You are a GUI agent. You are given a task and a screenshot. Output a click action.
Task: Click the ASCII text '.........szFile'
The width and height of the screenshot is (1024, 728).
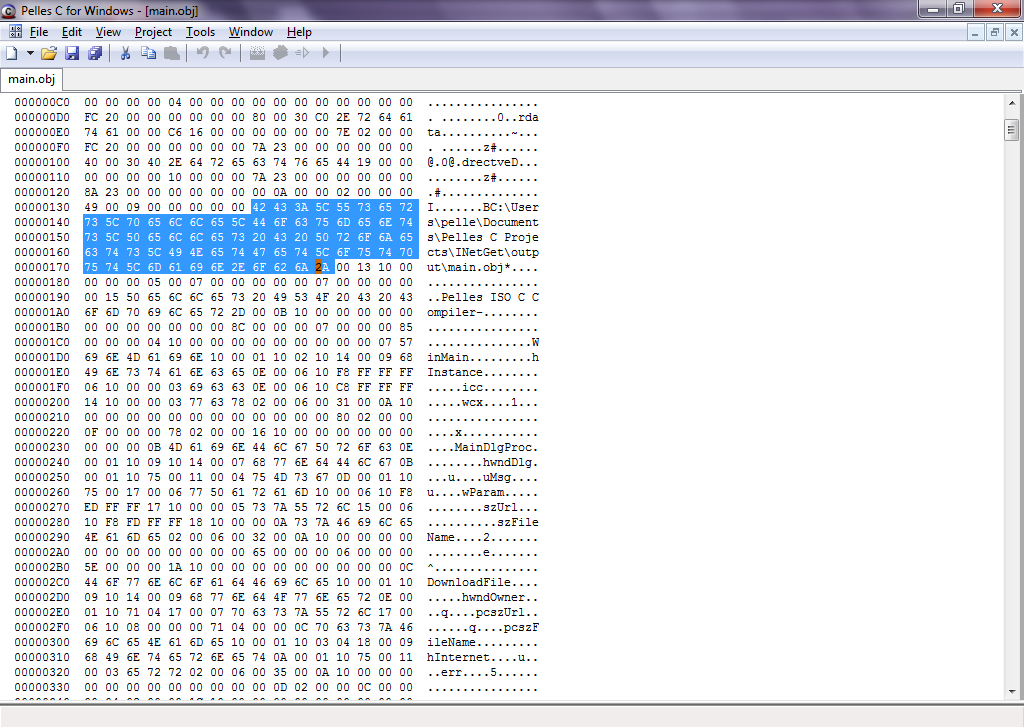point(483,523)
